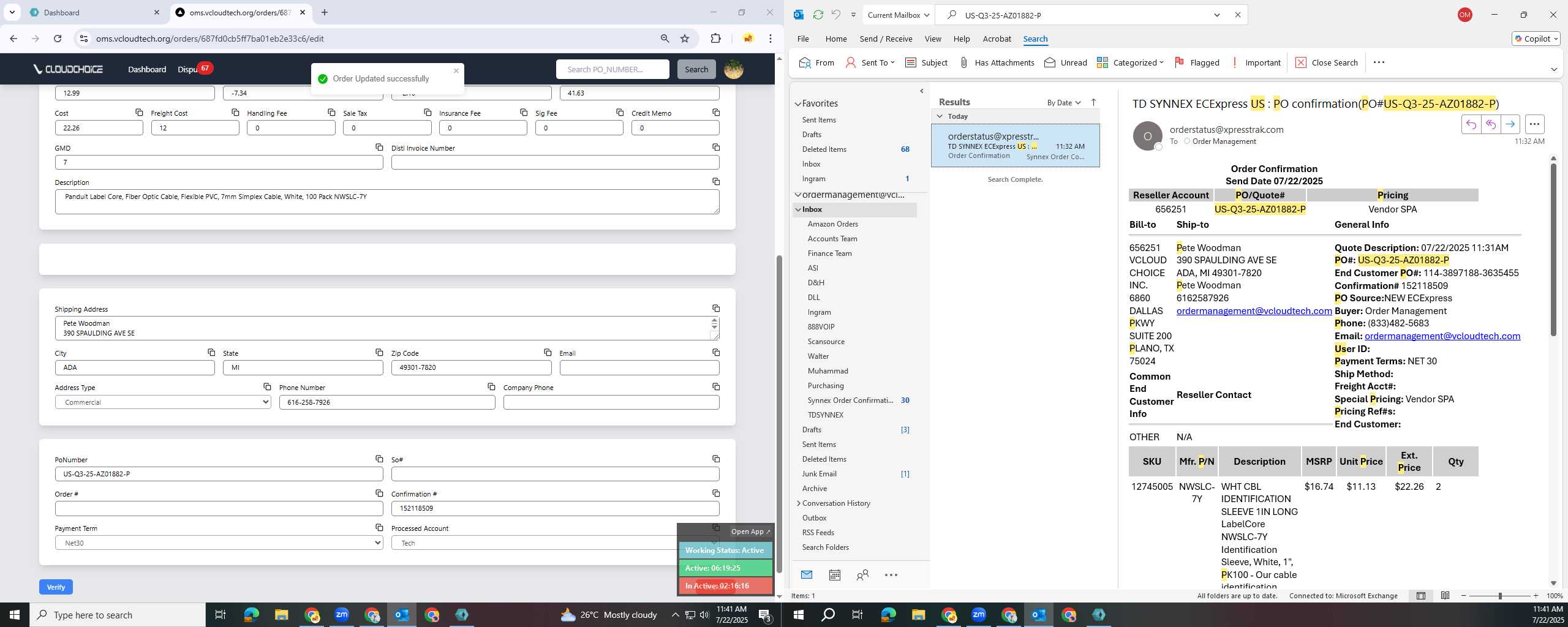This screenshot has height=627, width=1568.
Task: Copy the GMD field value
Action: tap(379, 147)
